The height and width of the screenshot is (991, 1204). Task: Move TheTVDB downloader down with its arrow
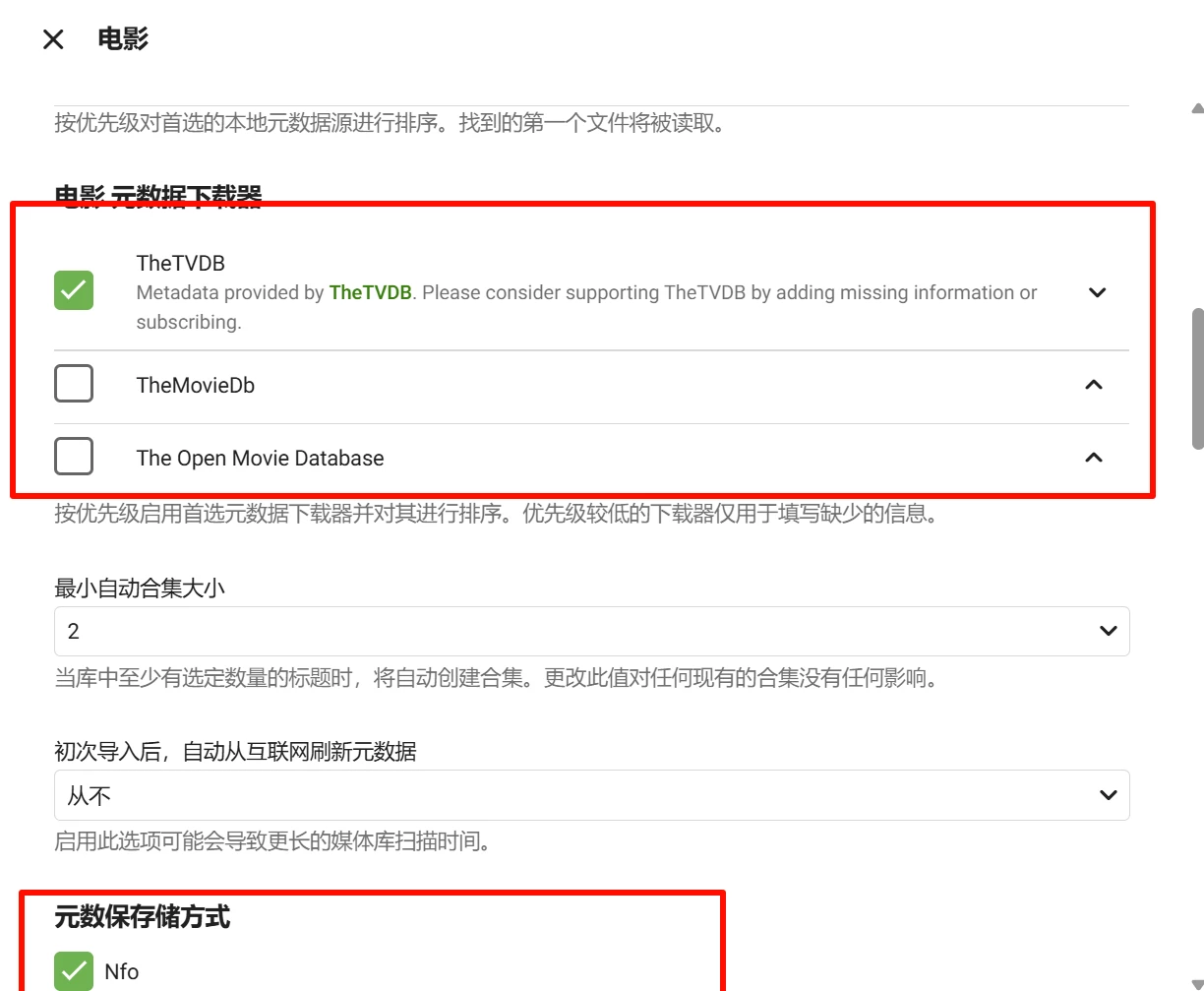point(1097,292)
